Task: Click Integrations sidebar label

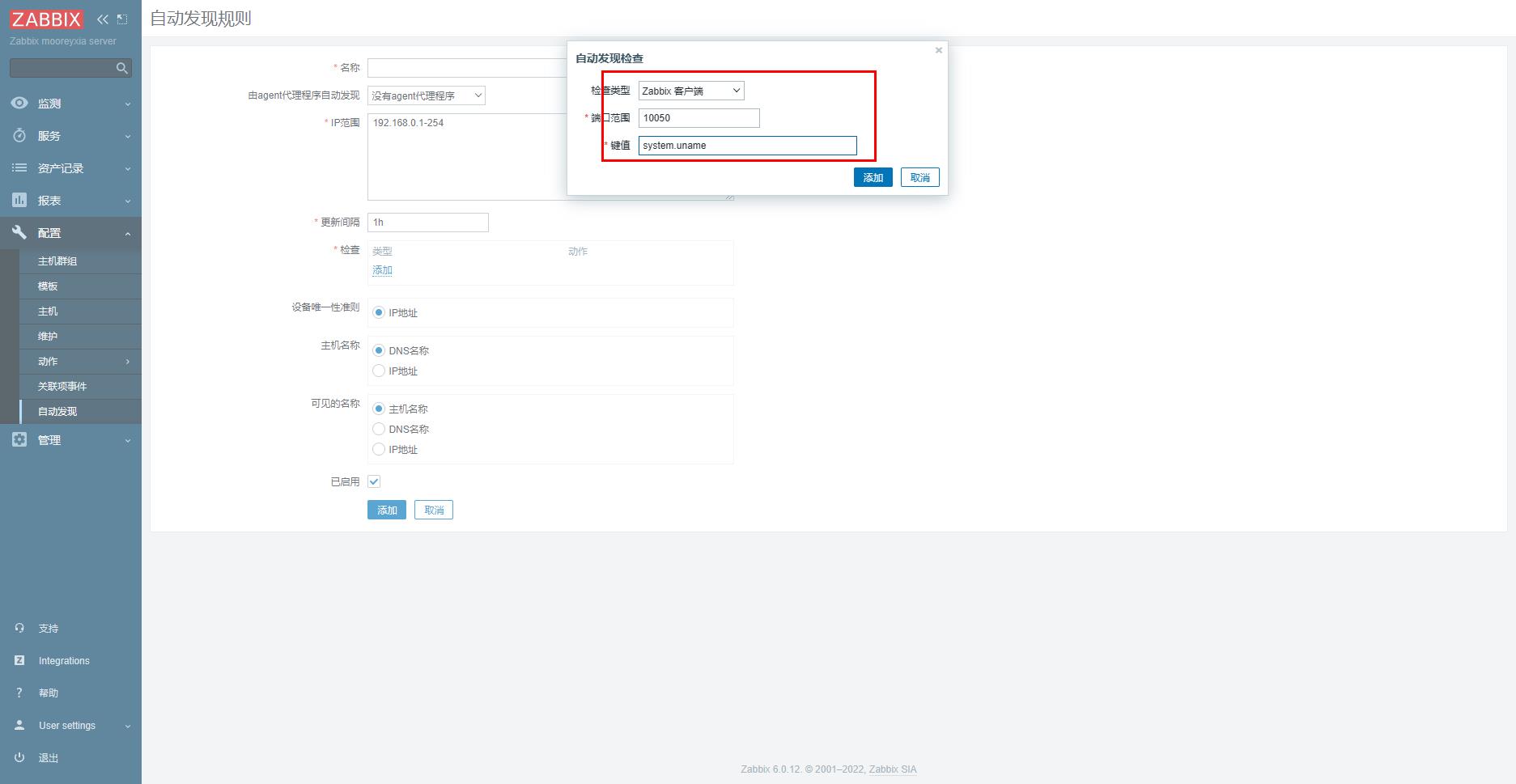Action: [x=64, y=661]
